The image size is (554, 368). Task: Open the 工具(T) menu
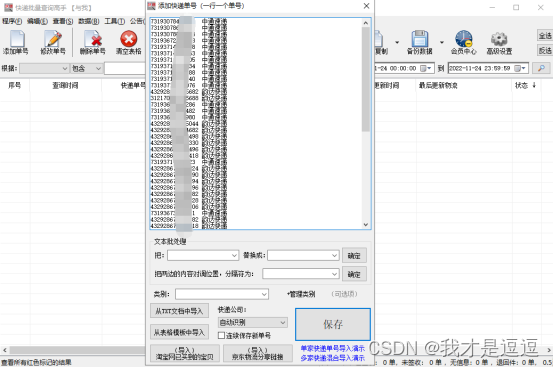coord(114,22)
